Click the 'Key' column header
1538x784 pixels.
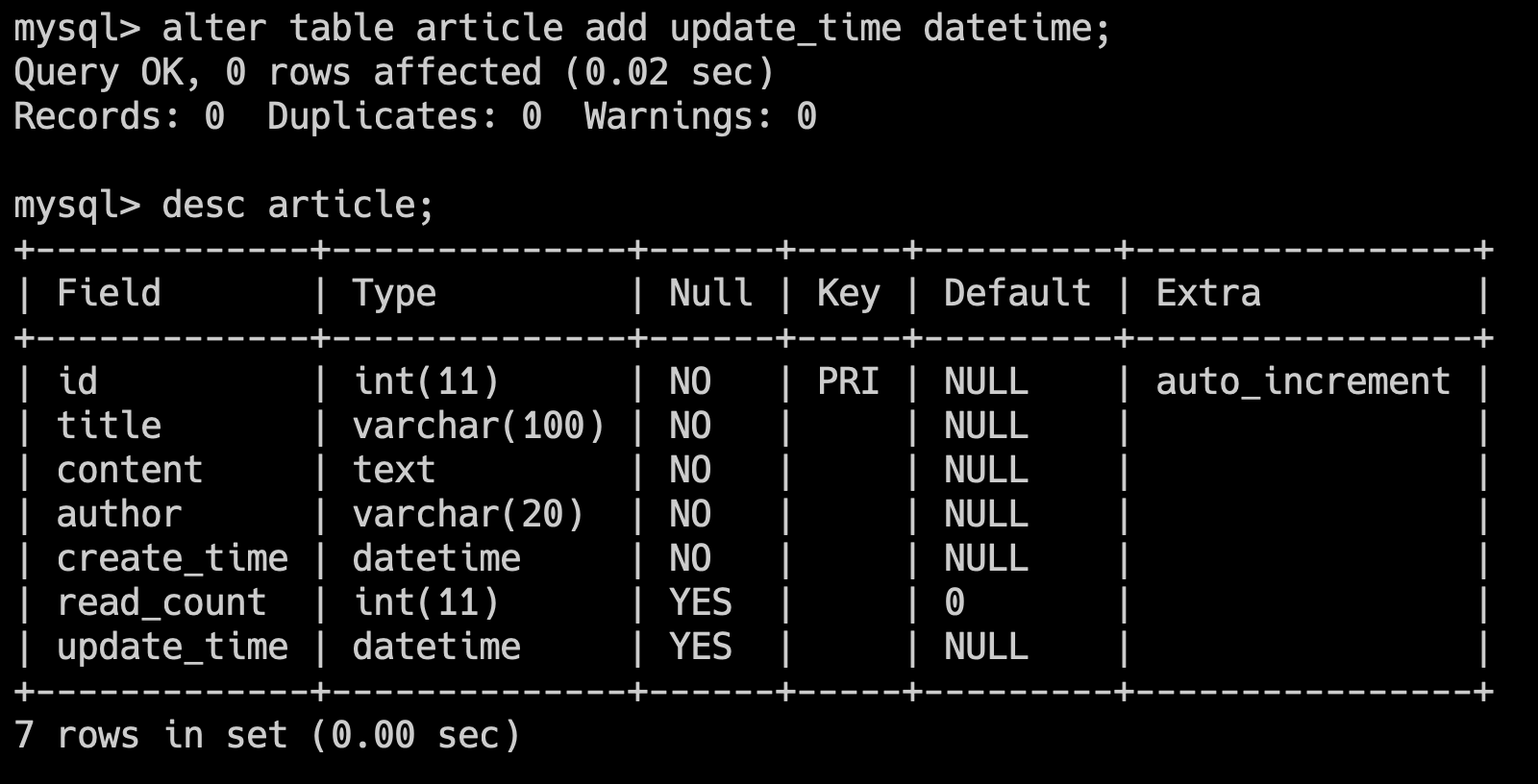click(848, 293)
